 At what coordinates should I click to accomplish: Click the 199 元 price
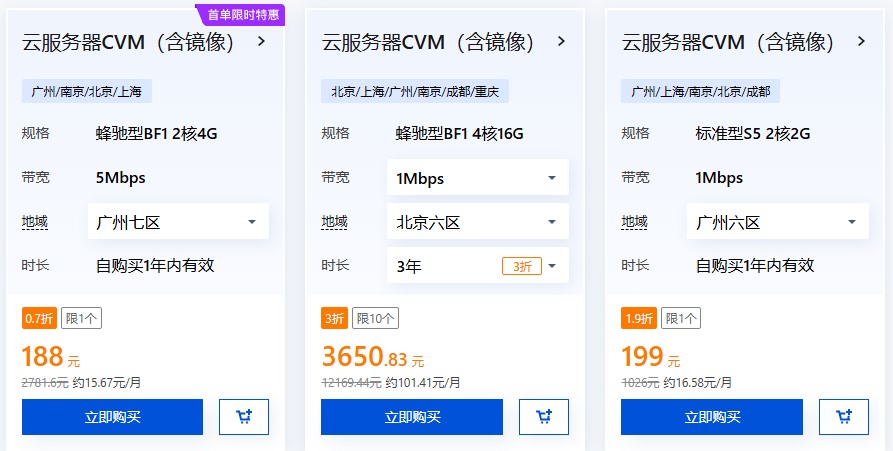(650, 357)
